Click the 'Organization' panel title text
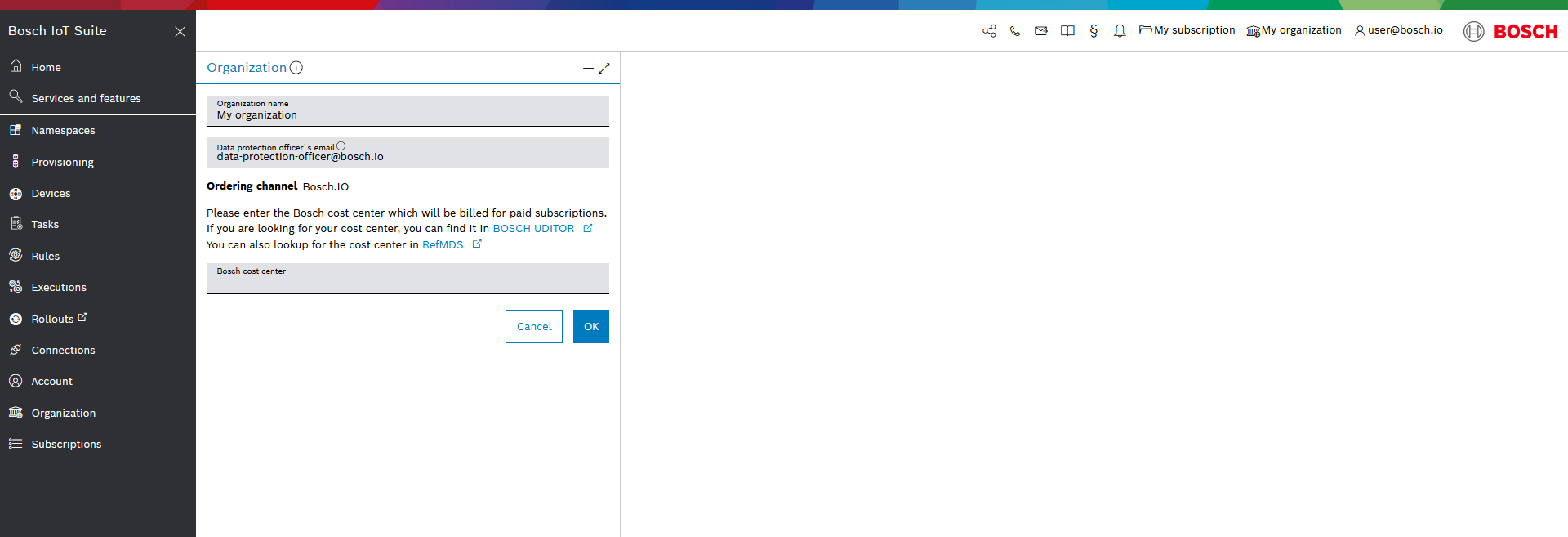Screen dimensions: 1568x537 [247, 68]
